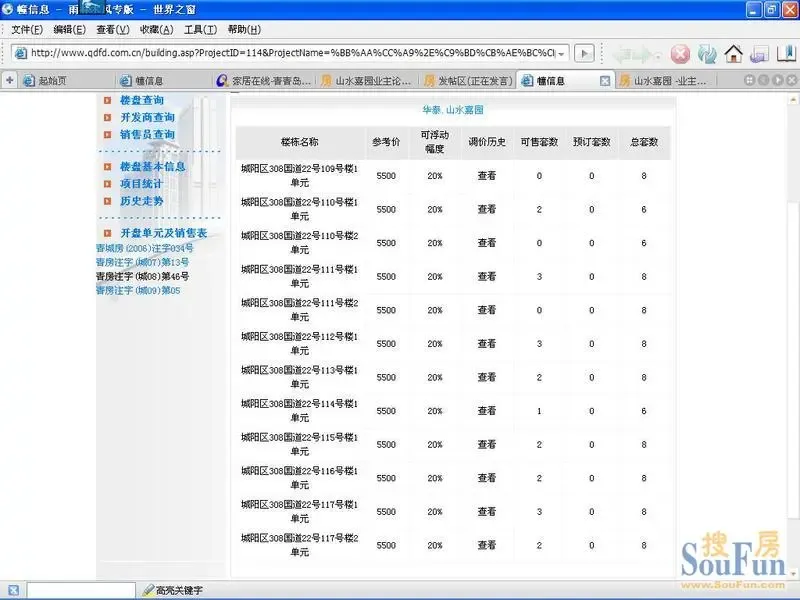Image resolution: width=800 pixels, height=600 pixels.
Task: Click the X icon in the status bar
Action: point(13,590)
